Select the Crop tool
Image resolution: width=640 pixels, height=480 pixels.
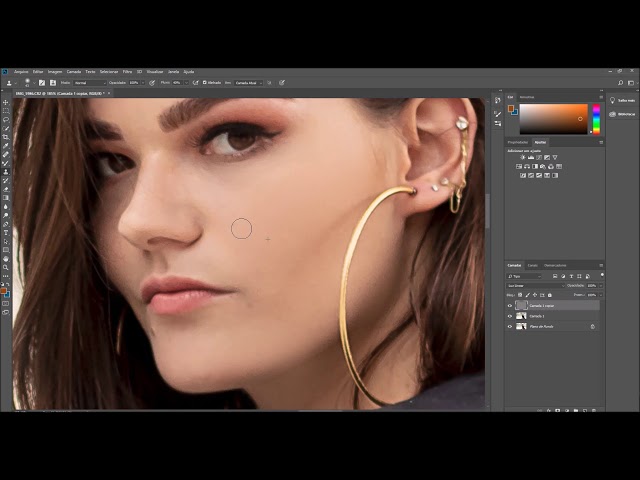pyautogui.click(x=6, y=137)
